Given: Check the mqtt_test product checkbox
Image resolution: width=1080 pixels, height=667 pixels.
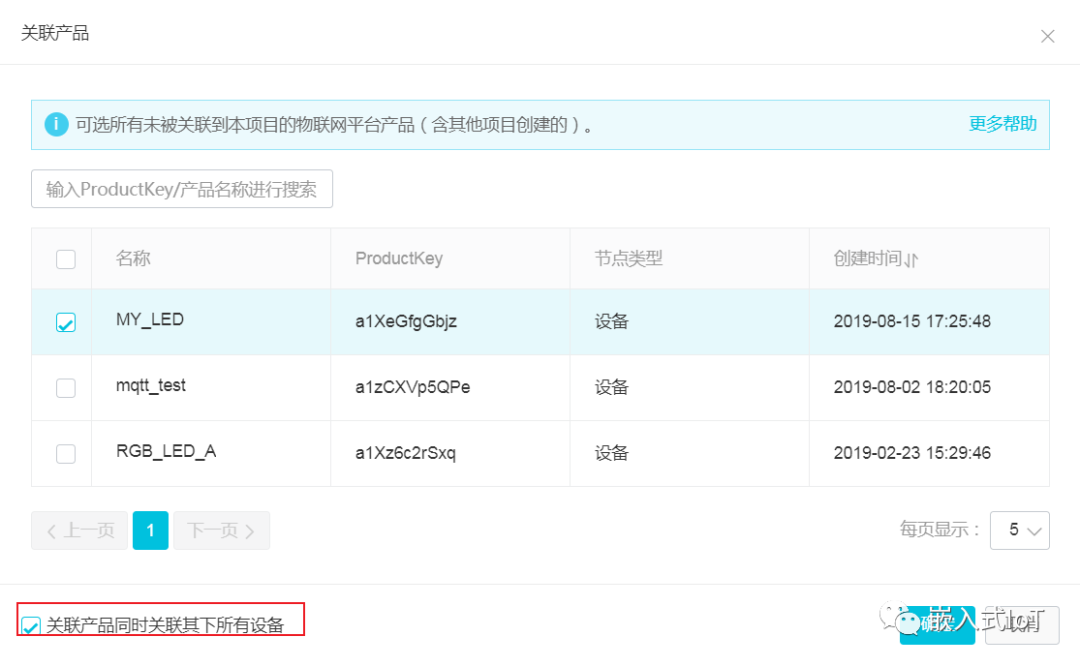Looking at the screenshot, I should (x=66, y=388).
